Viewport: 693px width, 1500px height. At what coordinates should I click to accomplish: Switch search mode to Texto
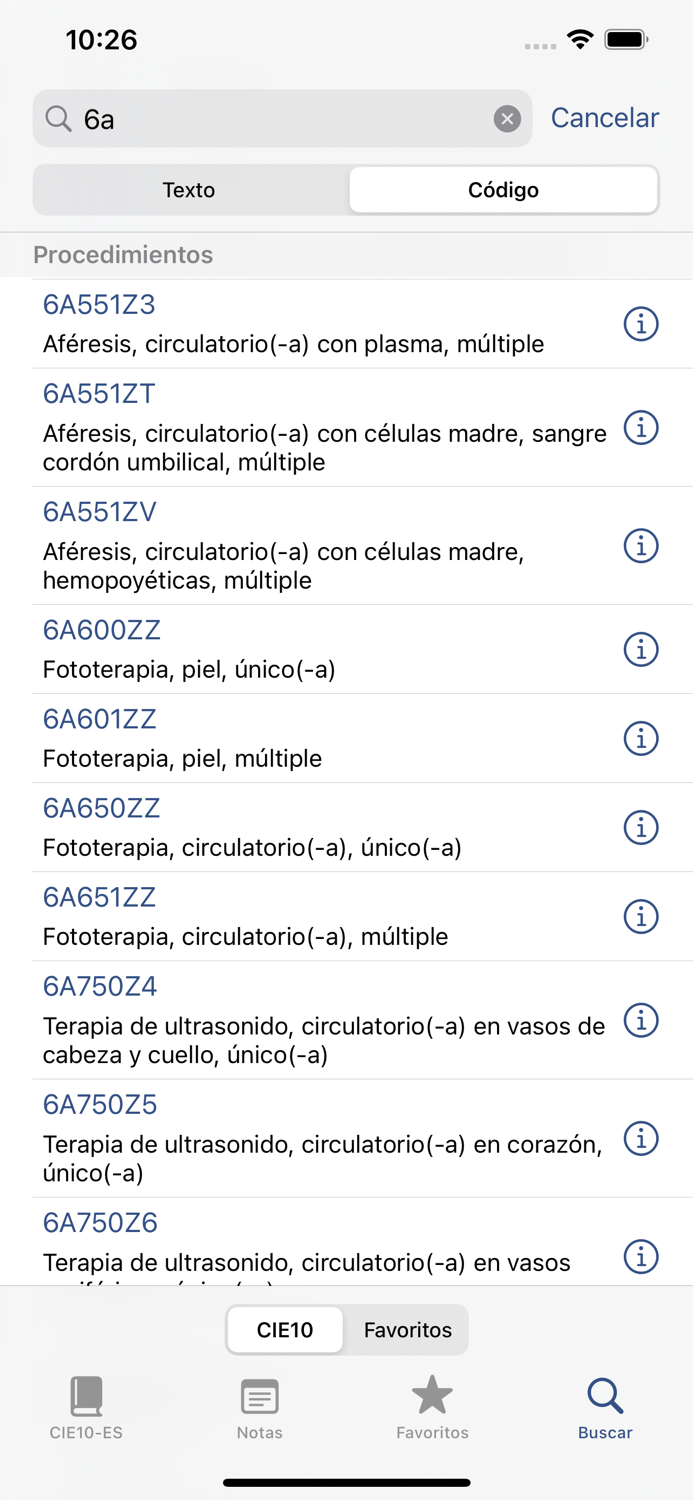click(x=190, y=189)
